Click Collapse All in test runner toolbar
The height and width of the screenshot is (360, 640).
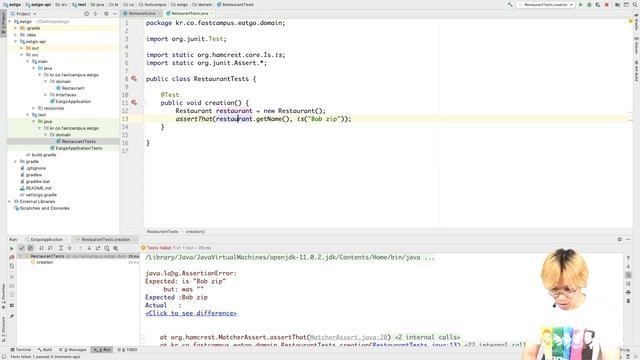click(x=69, y=248)
